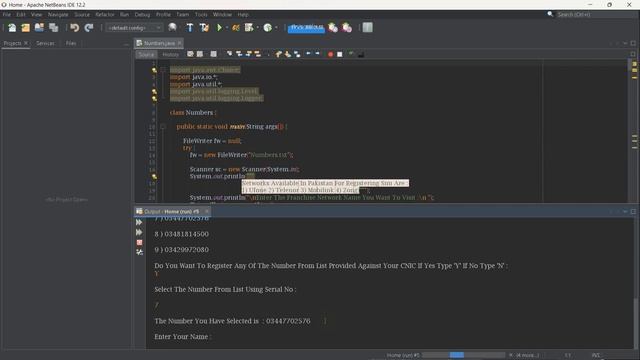Click the Open Project toolbar icon
Viewport: 640px width, 360px height.
[x=39, y=27]
